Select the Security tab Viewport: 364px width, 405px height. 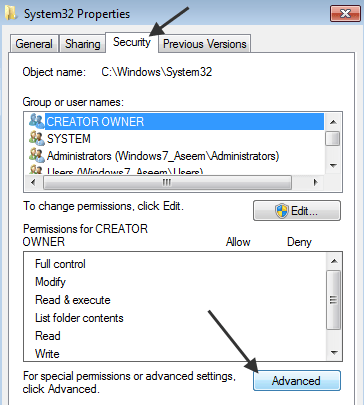(x=132, y=42)
